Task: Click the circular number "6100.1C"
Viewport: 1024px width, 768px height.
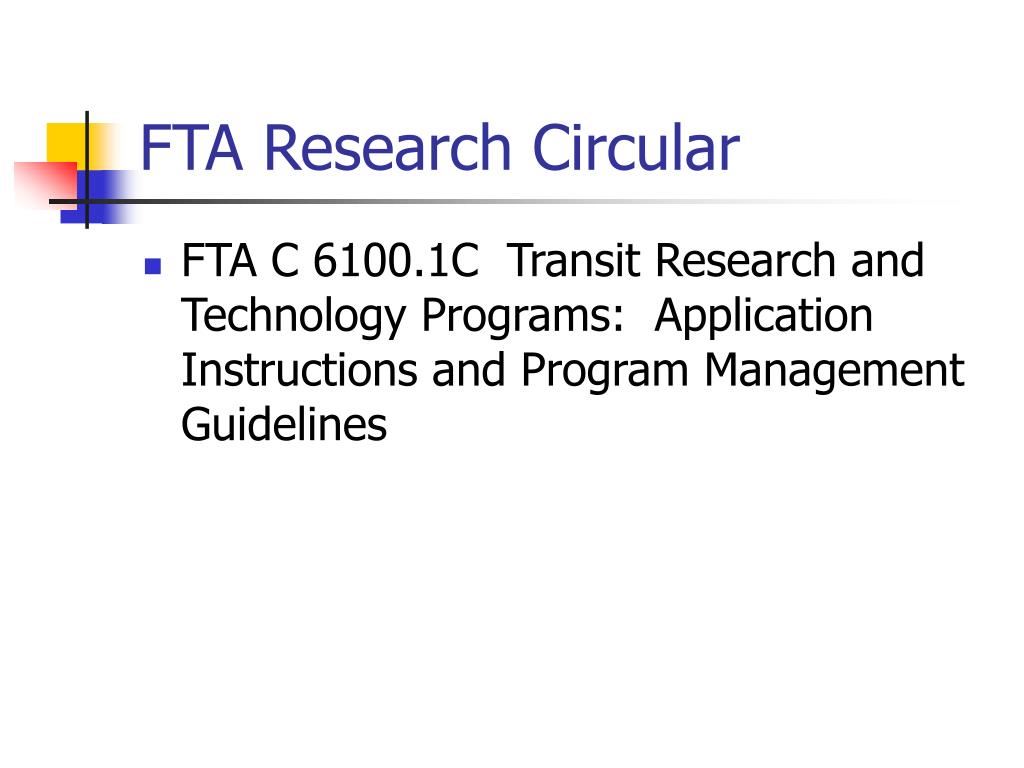Action: coord(396,261)
